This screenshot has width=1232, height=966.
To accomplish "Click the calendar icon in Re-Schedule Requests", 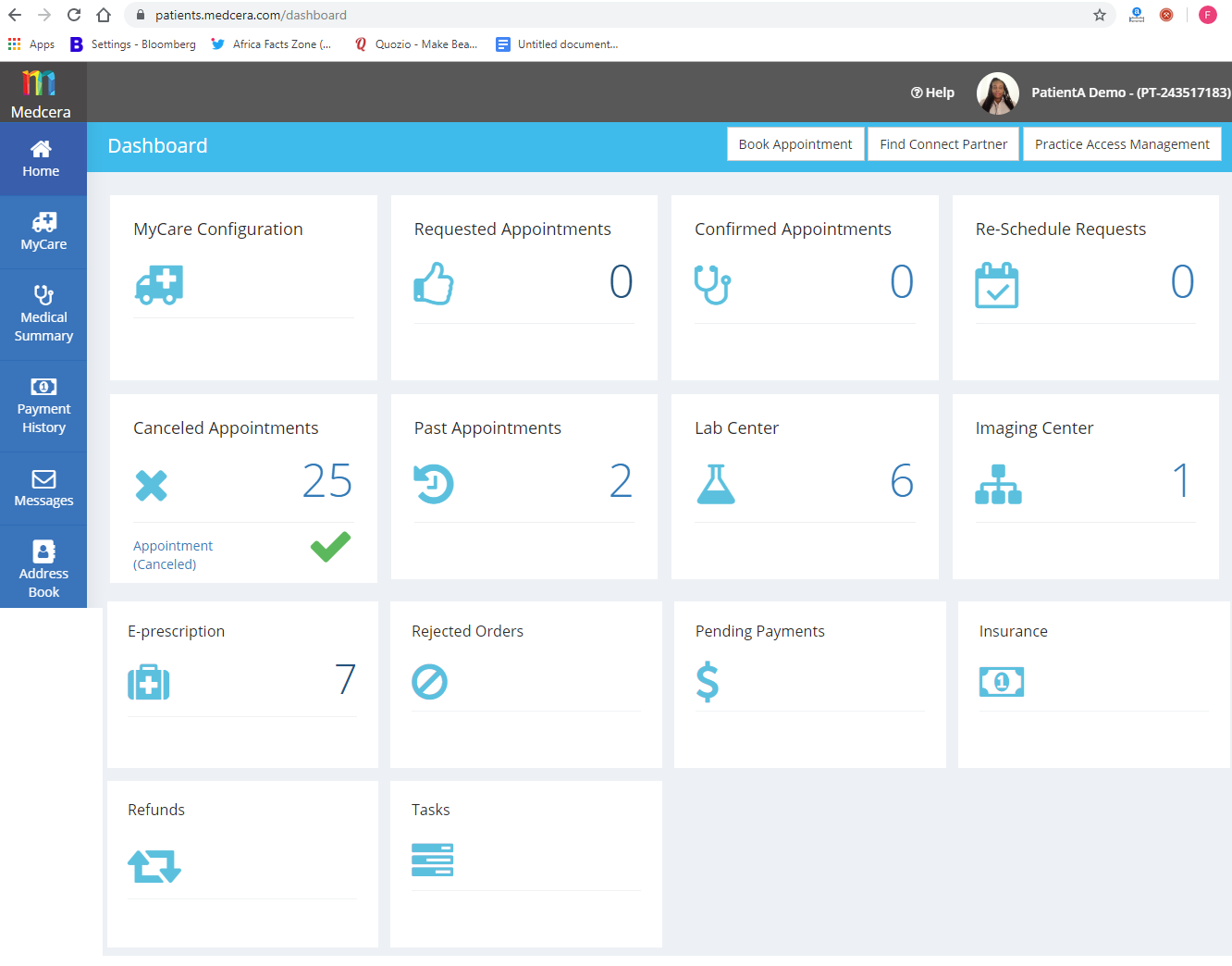I will click(996, 285).
